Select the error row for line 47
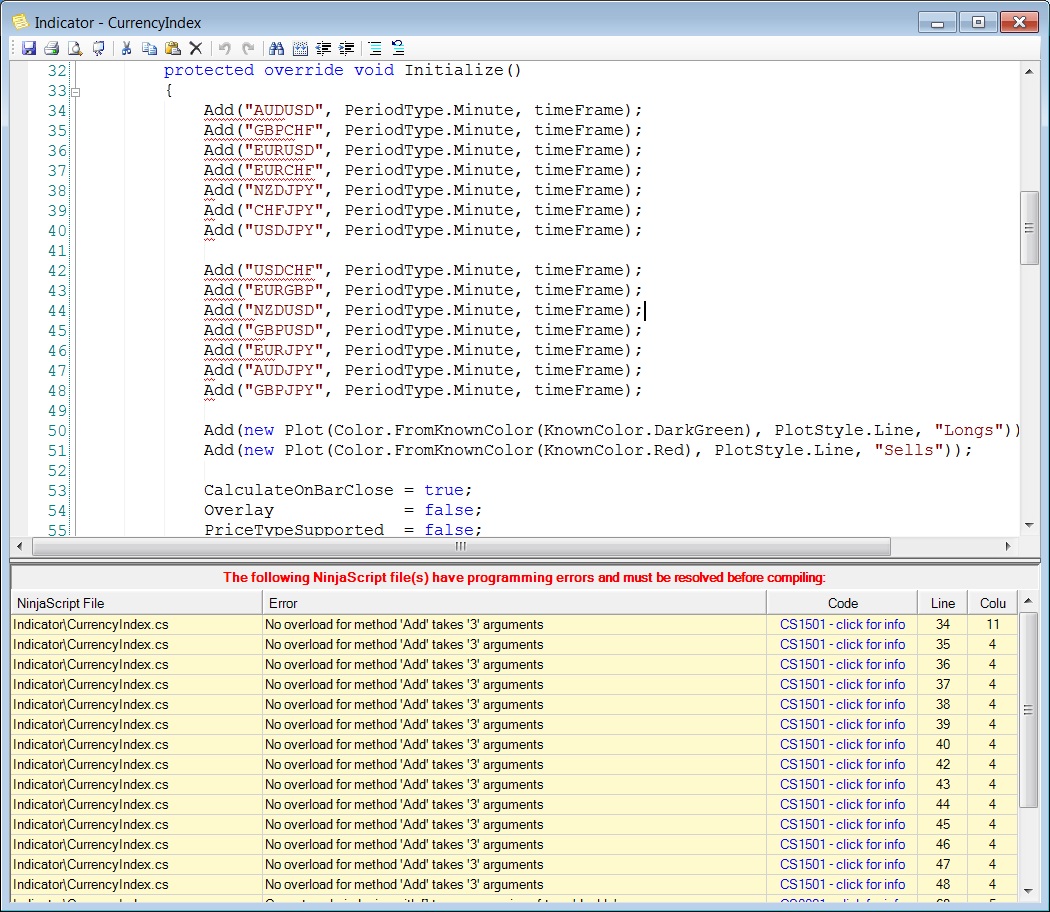The height and width of the screenshot is (912, 1050). [514, 864]
